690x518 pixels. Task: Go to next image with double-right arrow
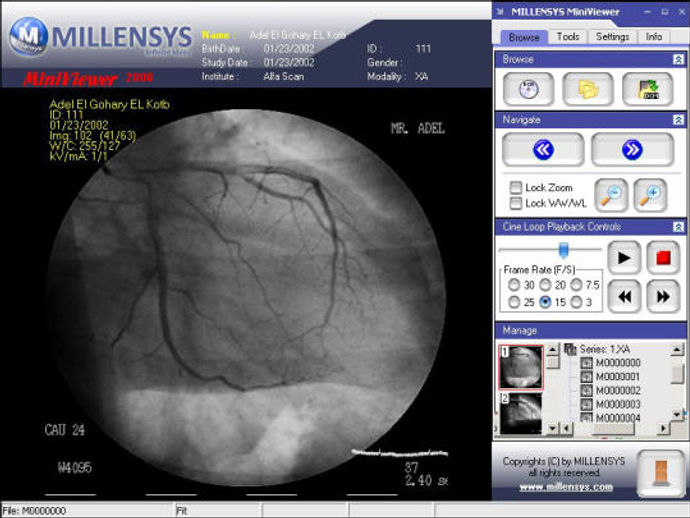[632, 150]
